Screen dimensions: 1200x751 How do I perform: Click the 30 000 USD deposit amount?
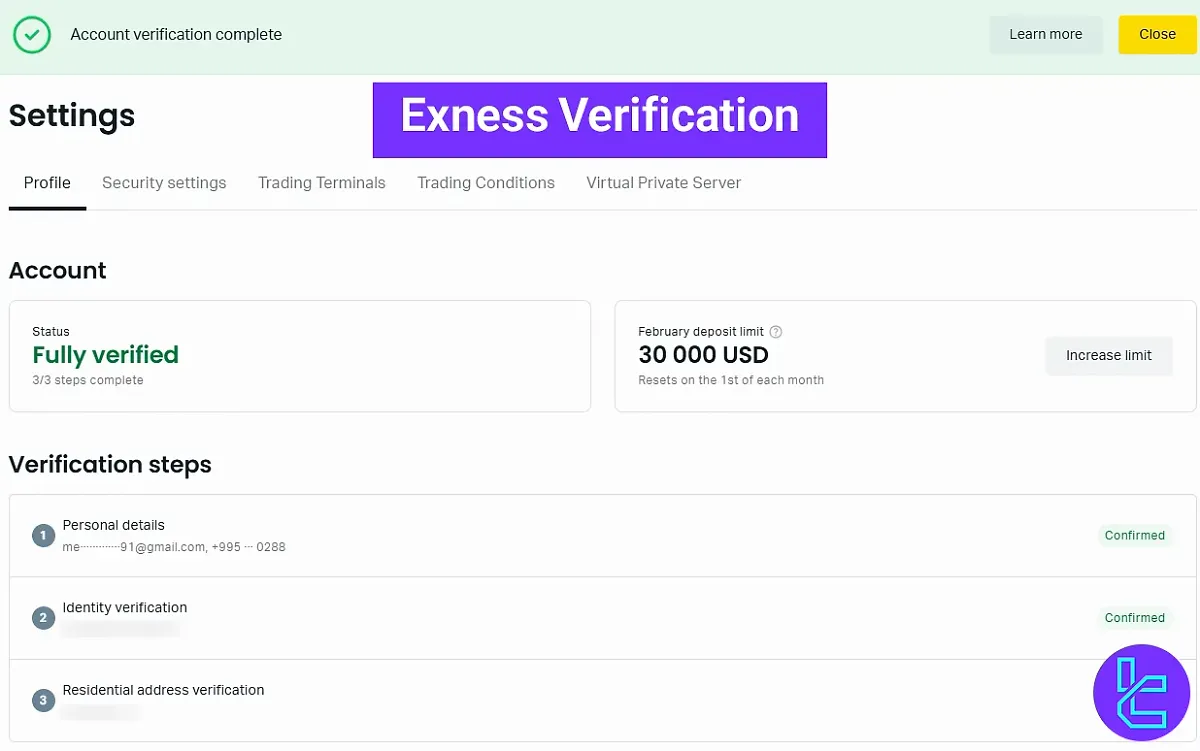703,355
